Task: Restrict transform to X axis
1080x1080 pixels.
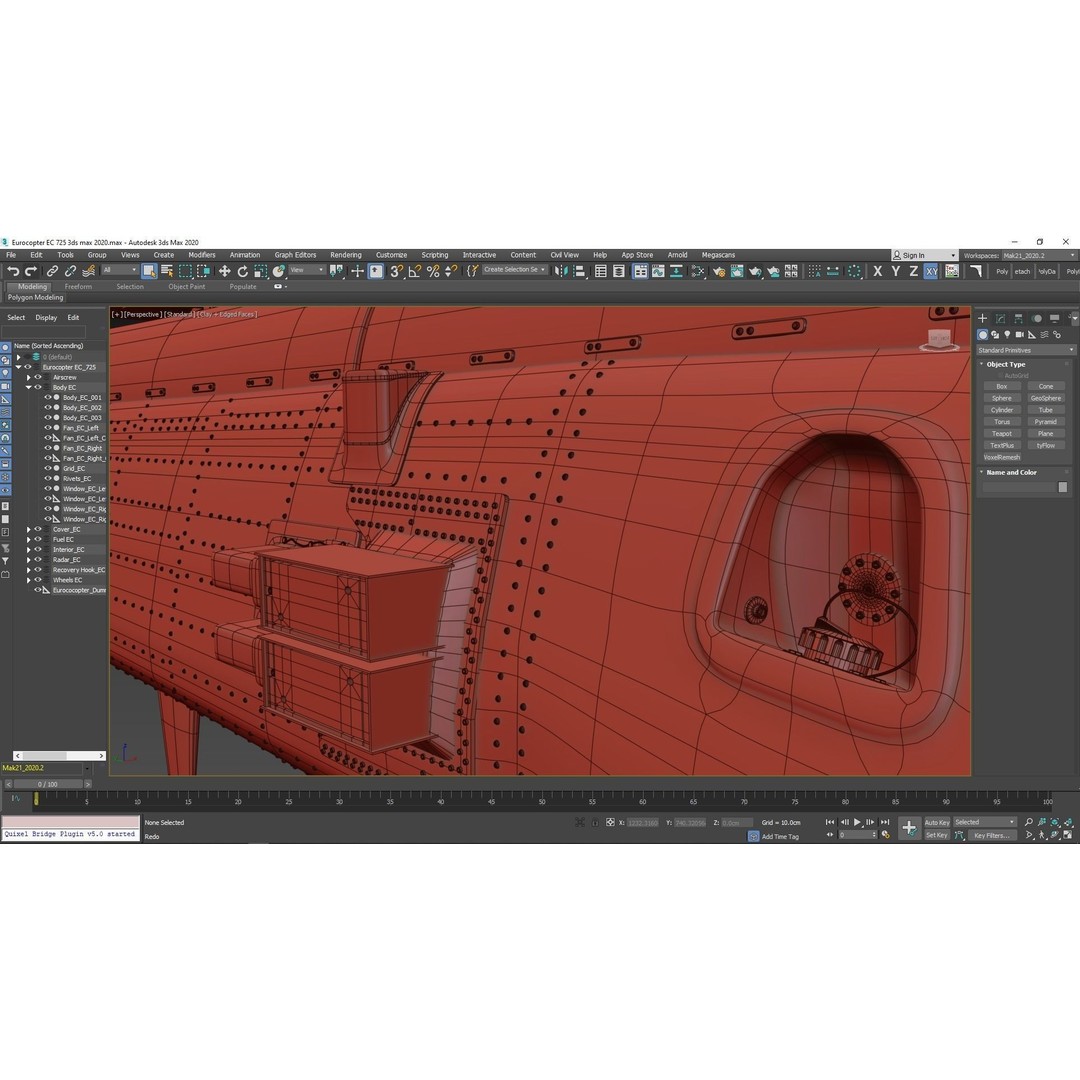Action: point(878,271)
